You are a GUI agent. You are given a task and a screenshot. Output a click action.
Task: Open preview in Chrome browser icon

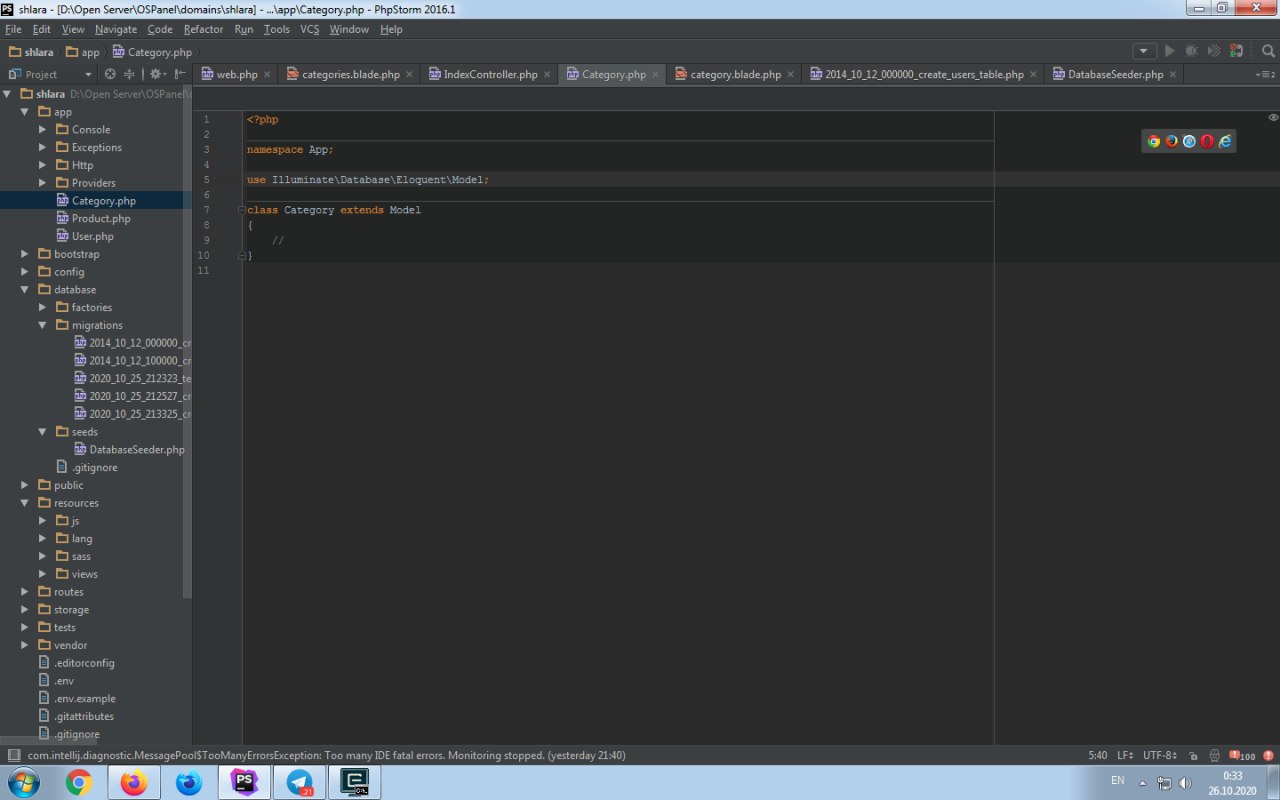click(x=1153, y=141)
